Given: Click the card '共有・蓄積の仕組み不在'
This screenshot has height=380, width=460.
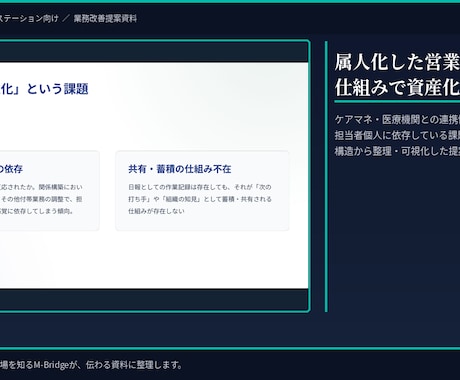Looking at the screenshot, I should click(202, 190).
